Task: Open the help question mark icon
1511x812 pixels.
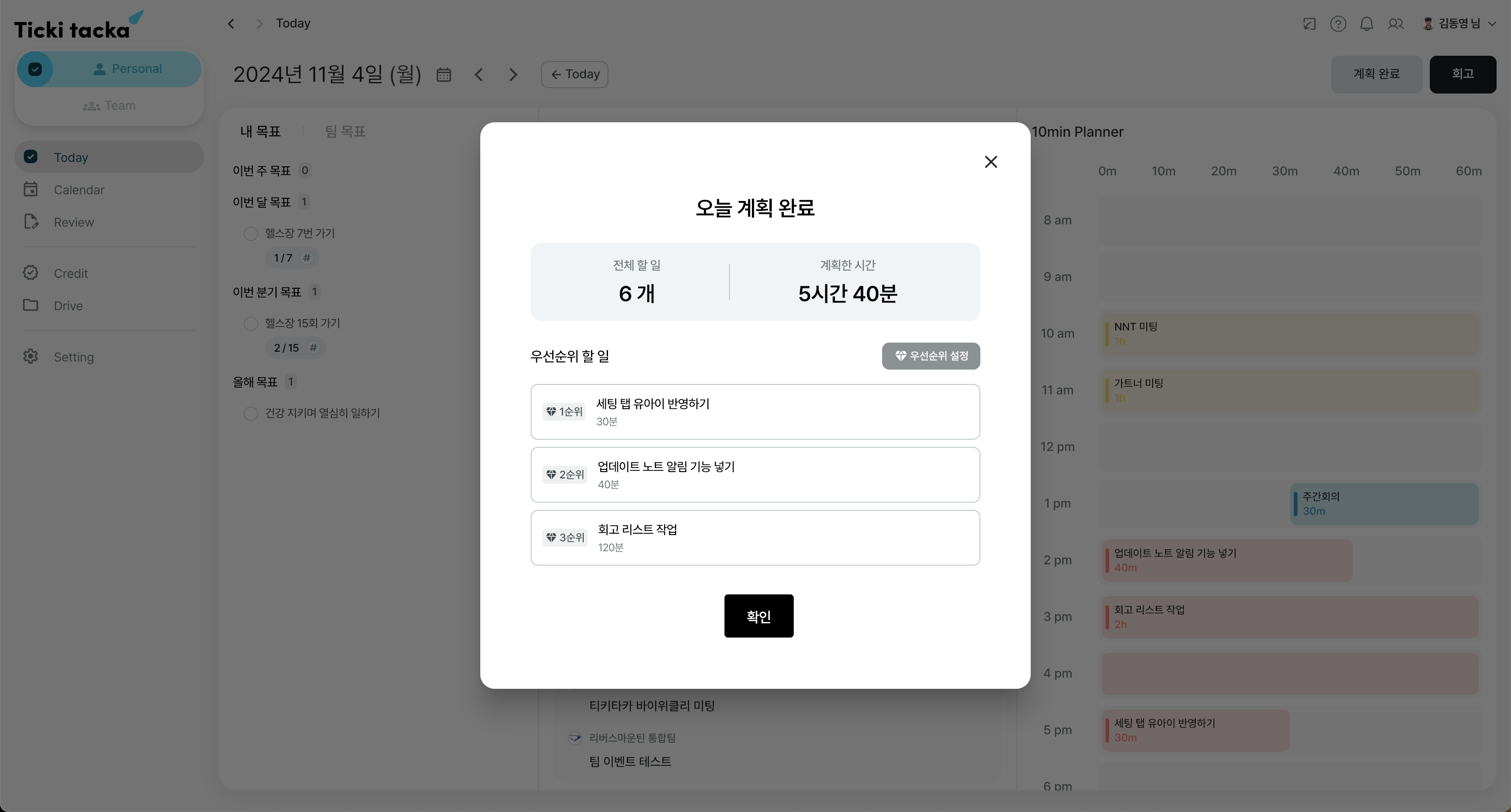Action: point(1337,24)
